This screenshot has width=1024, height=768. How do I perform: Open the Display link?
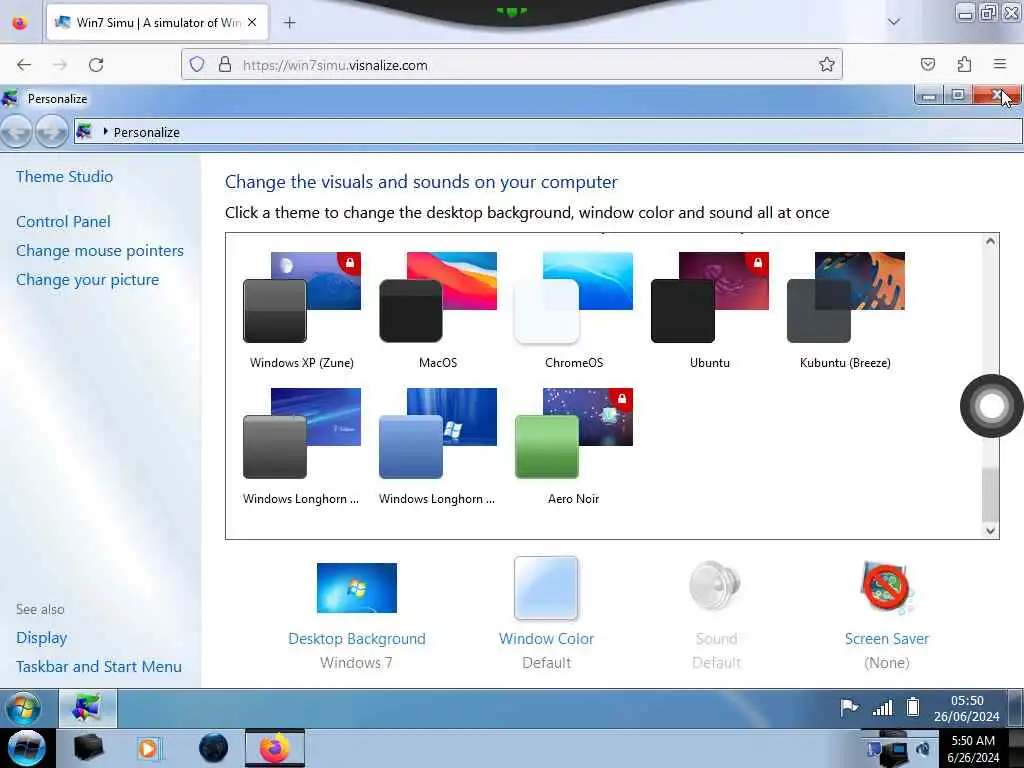point(42,638)
